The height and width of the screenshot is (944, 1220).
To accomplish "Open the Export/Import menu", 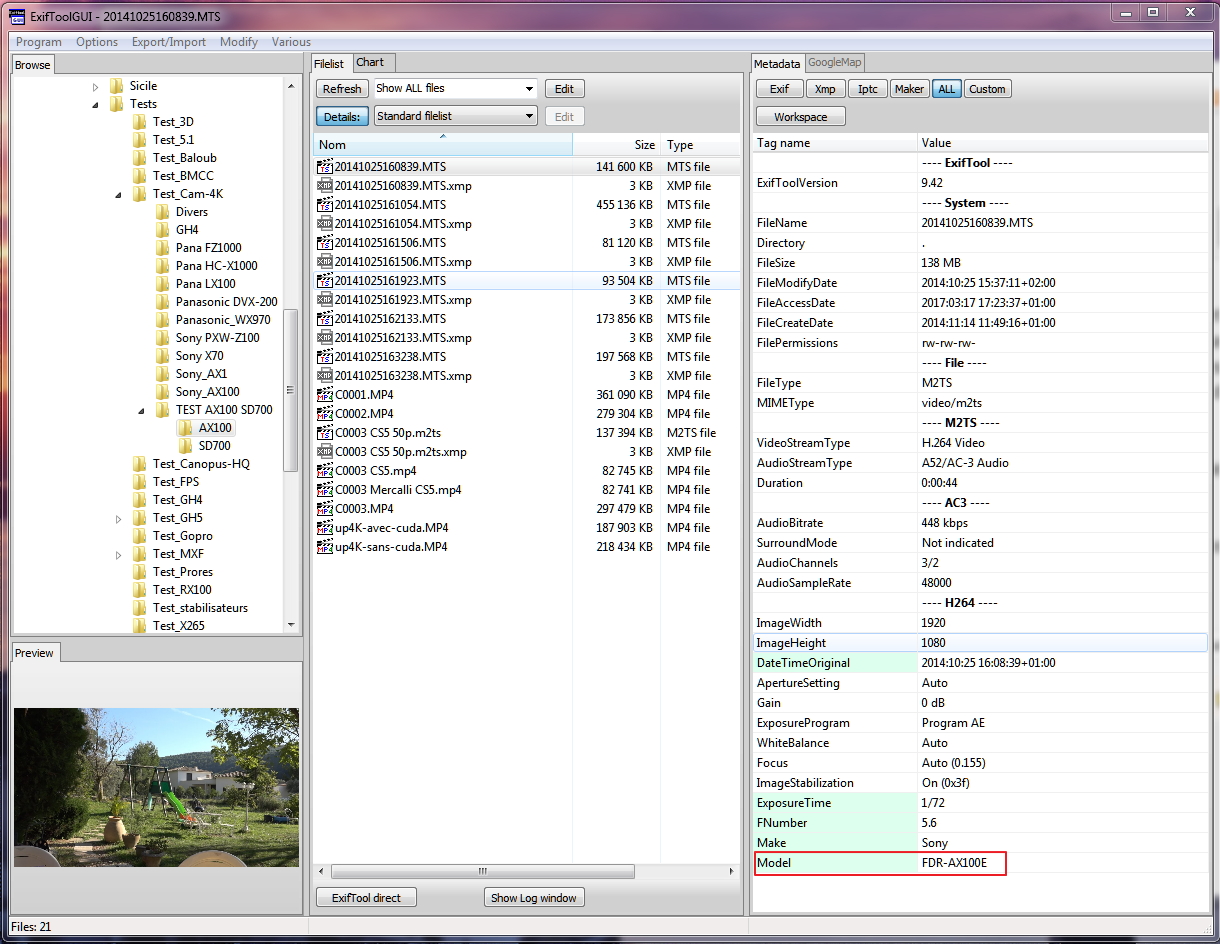I will click(168, 42).
